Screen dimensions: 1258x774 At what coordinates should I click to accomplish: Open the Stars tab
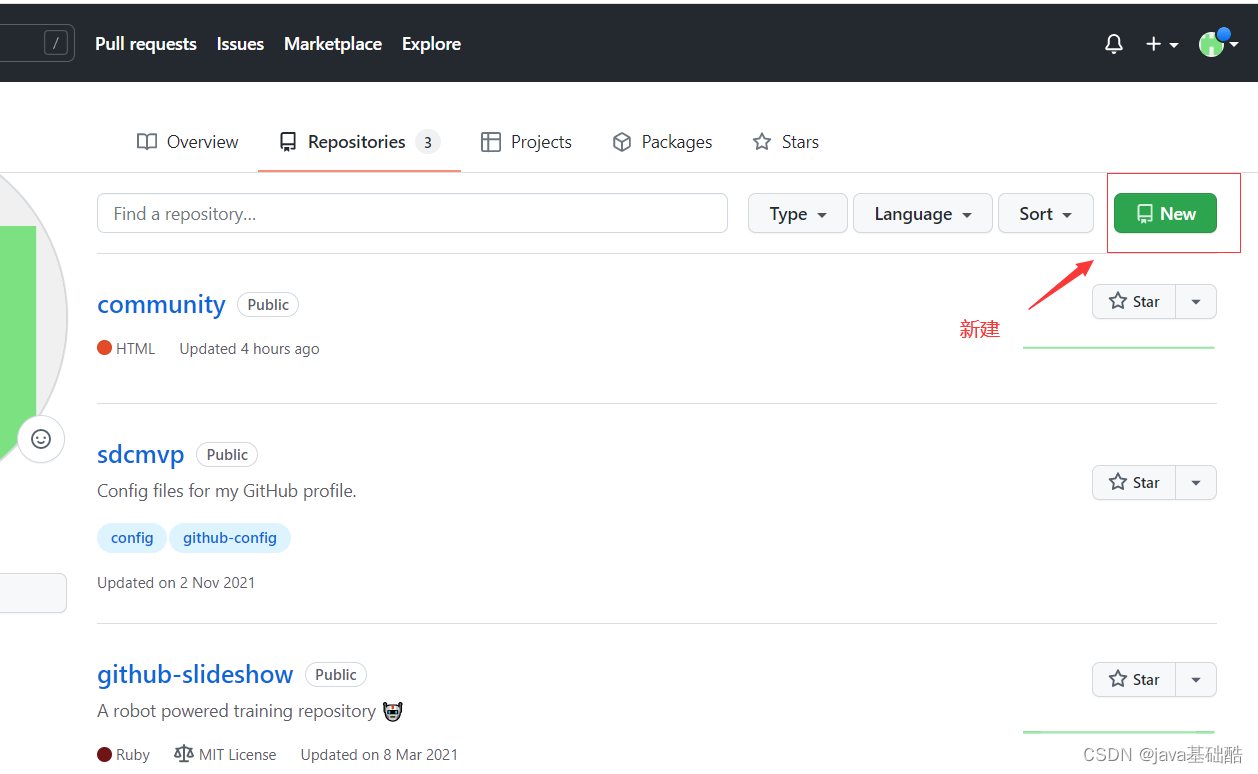[x=786, y=142]
